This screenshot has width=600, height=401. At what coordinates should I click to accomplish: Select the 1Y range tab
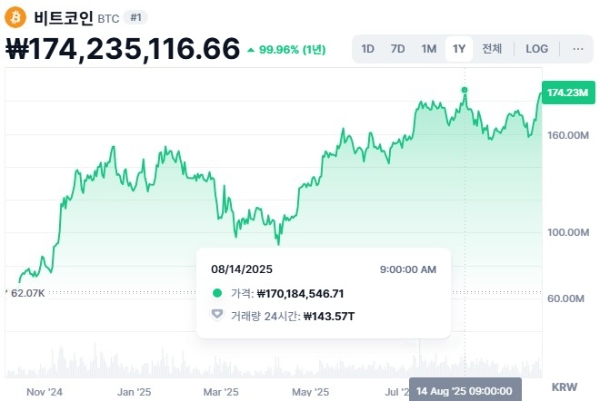coord(459,48)
